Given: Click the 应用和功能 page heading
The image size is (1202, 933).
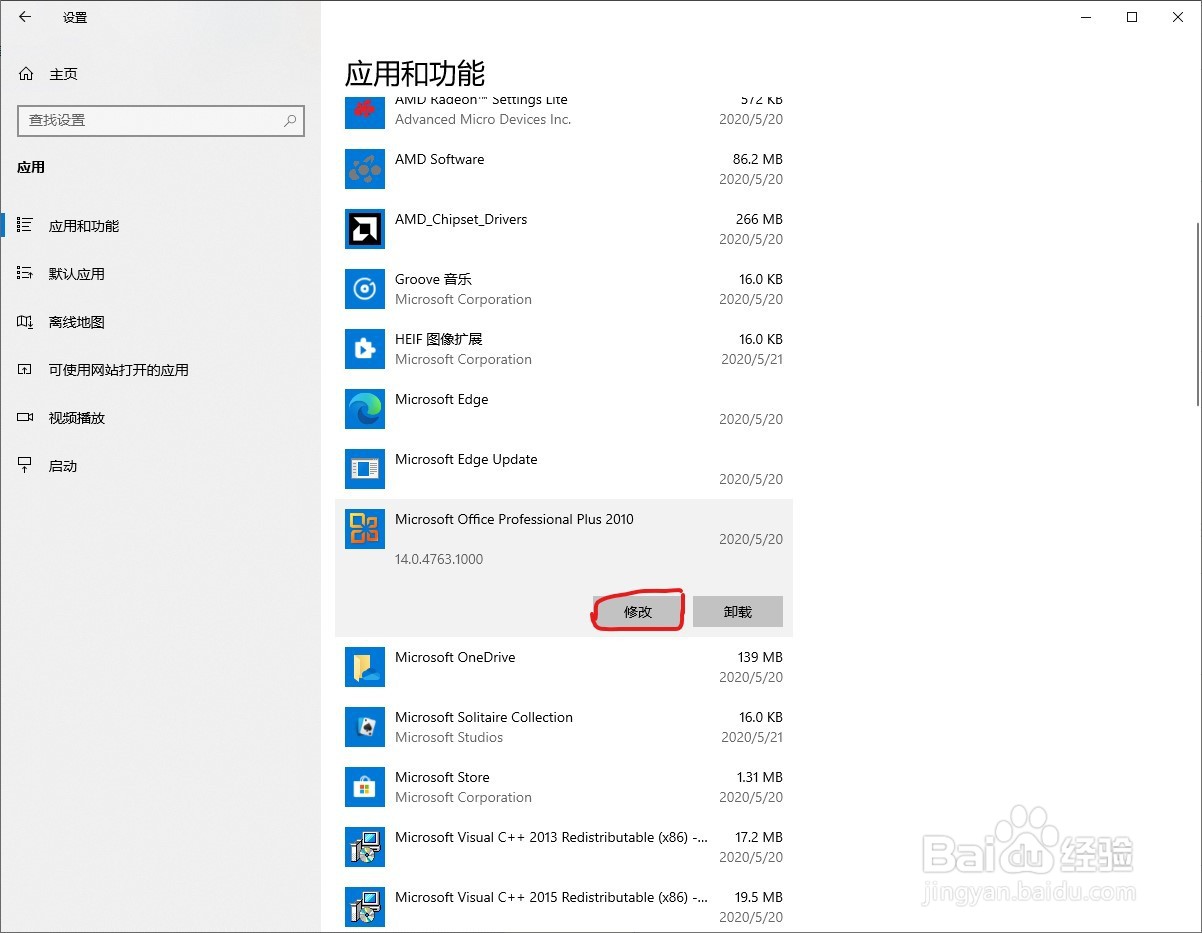Looking at the screenshot, I should (415, 73).
